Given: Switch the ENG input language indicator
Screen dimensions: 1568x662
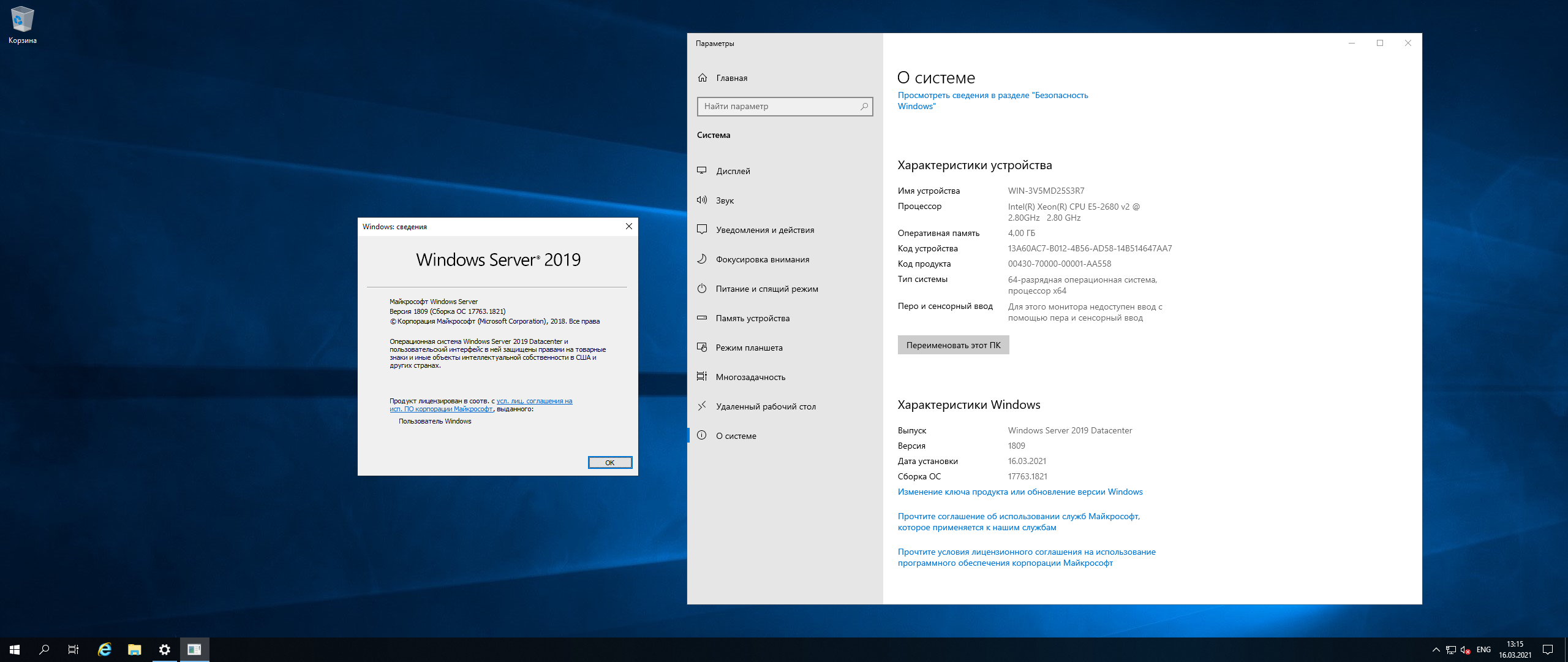Looking at the screenshot, I should point(1483,650).
